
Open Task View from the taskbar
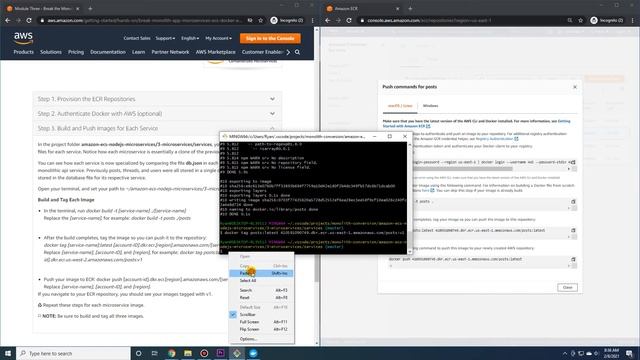[155, 353]
